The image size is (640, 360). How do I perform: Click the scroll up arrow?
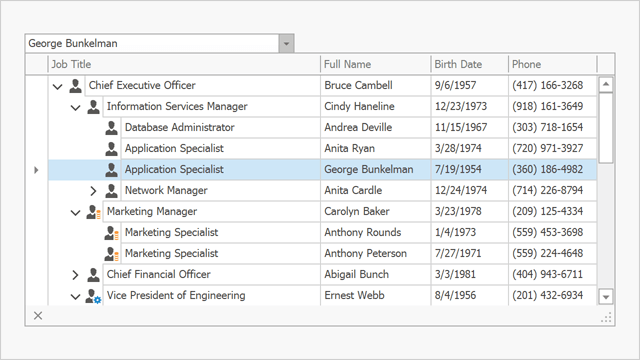click(x=606, y=84)
